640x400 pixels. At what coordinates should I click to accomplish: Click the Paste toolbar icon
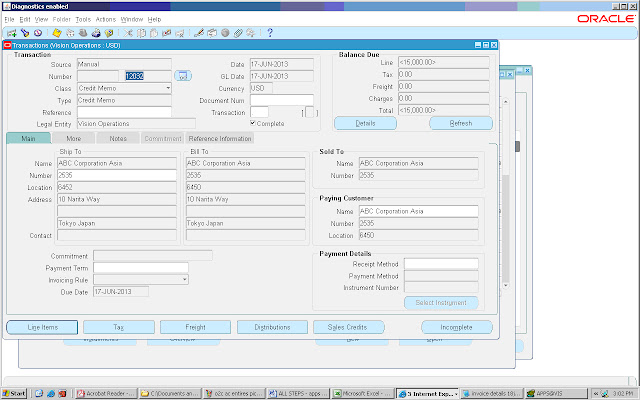click(154, 33)
